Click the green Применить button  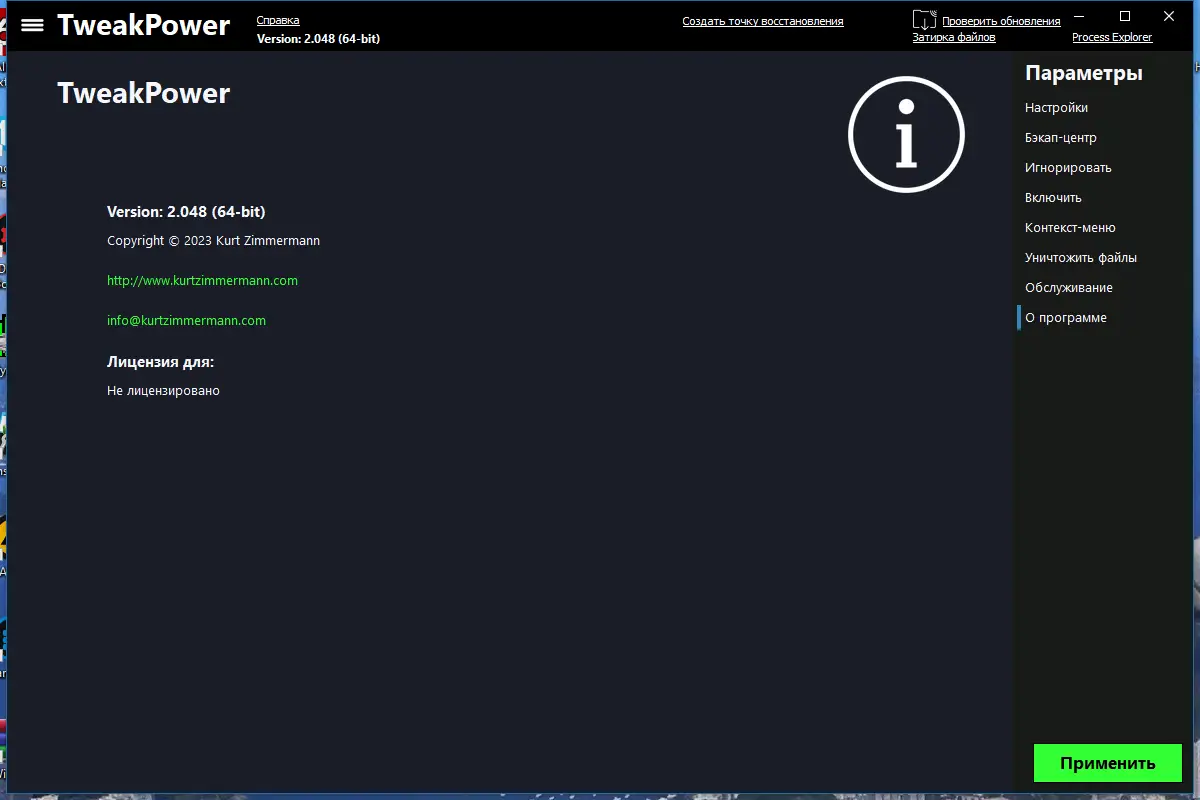1108,763
